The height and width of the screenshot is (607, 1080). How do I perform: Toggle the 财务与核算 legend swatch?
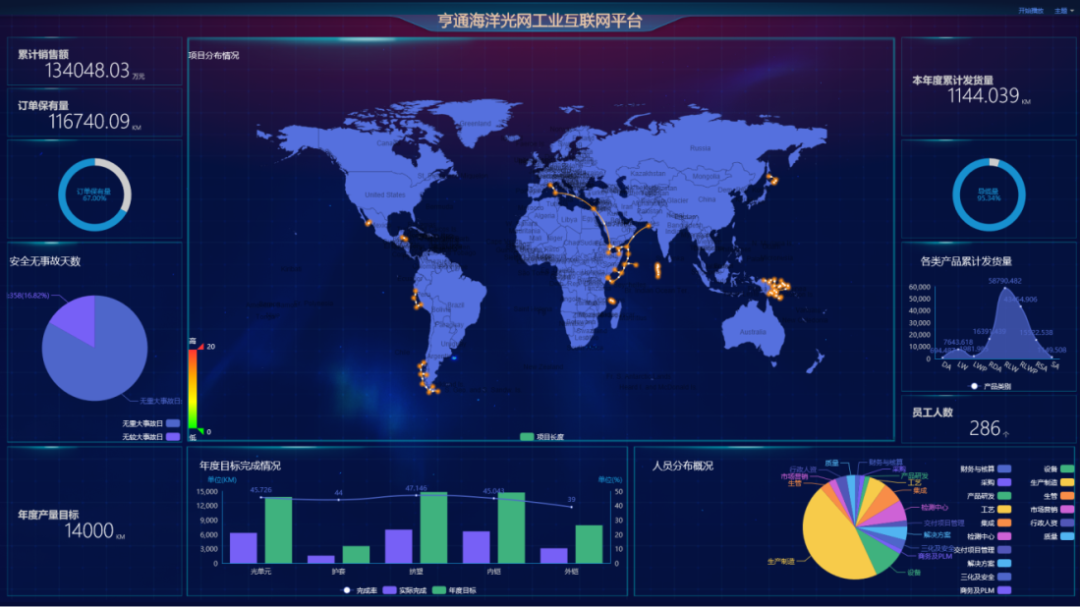tap(1004, 469)
